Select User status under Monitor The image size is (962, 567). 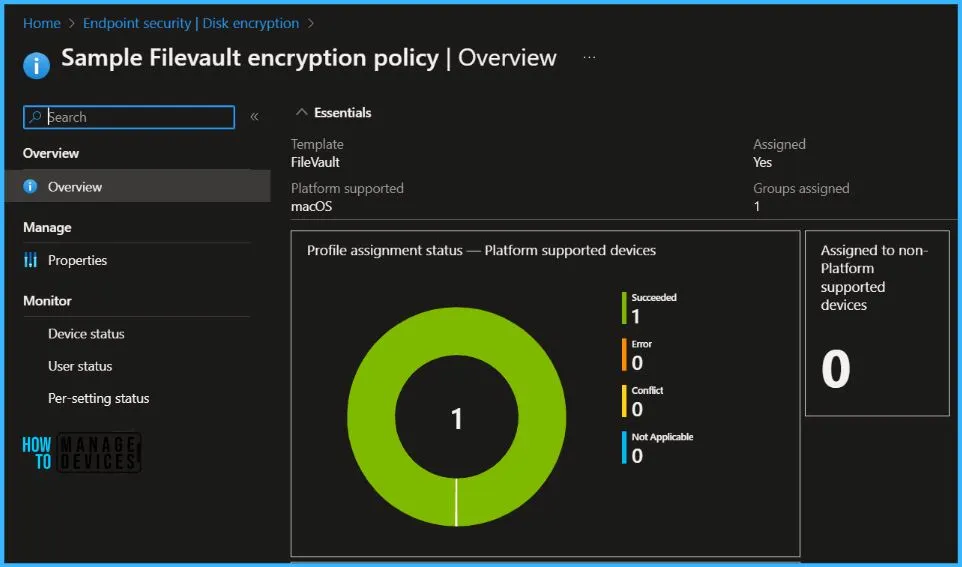(x=80, y=366)
